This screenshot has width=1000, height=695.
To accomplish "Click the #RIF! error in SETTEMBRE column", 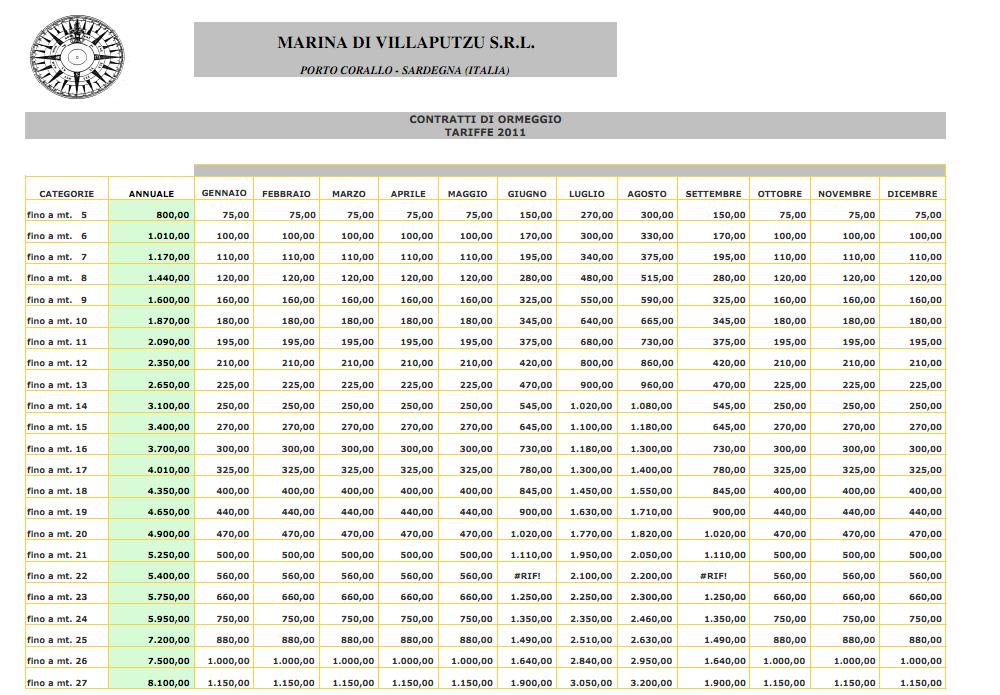I will pyautogui.click(x=713, y=576).
